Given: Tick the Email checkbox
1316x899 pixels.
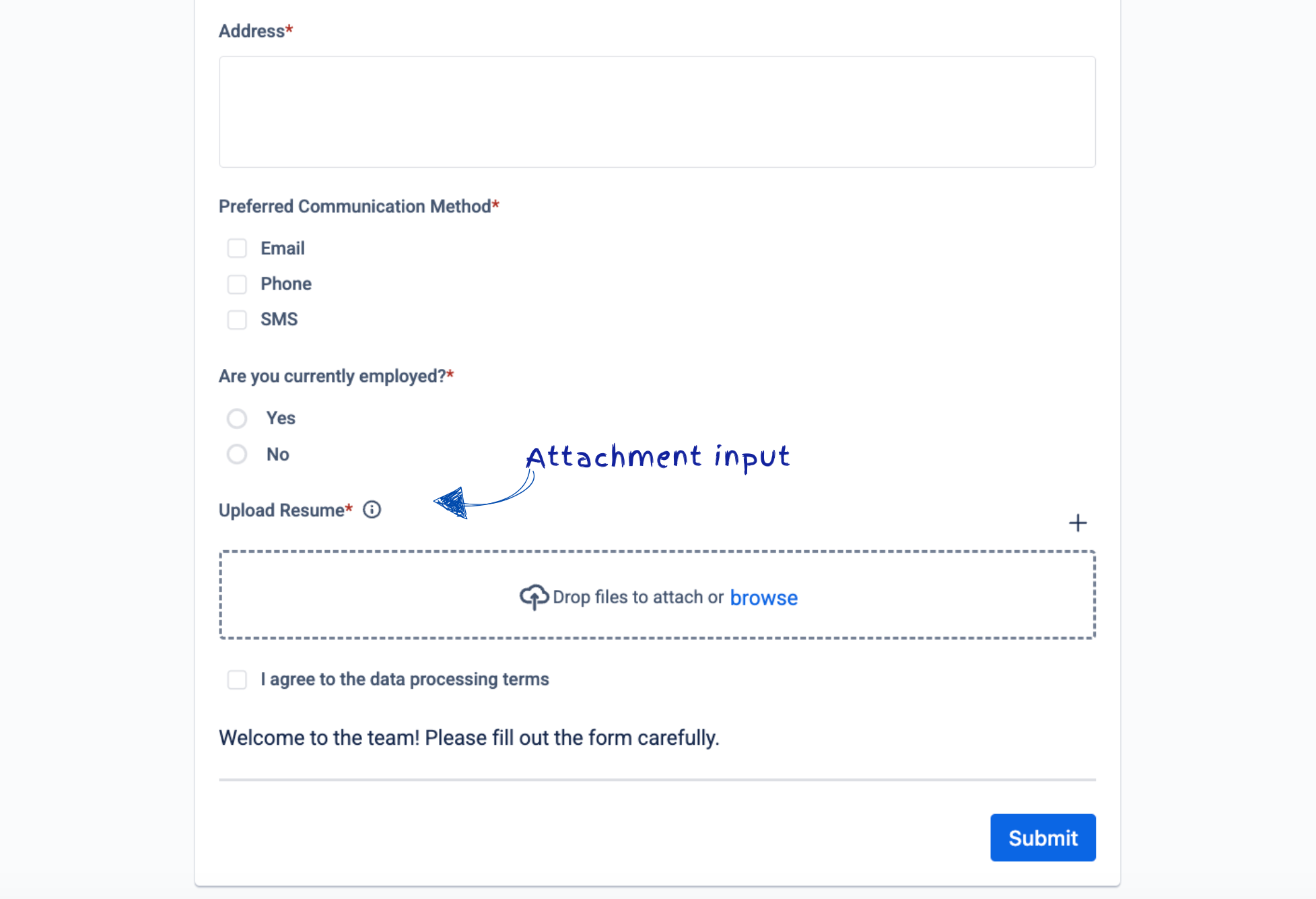Looking at the screenshot, I should tap(237, 248).
